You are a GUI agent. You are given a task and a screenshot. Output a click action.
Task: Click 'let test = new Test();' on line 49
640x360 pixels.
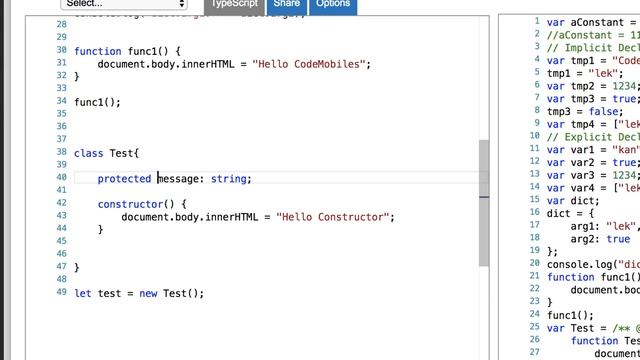(x=139, y=293)
